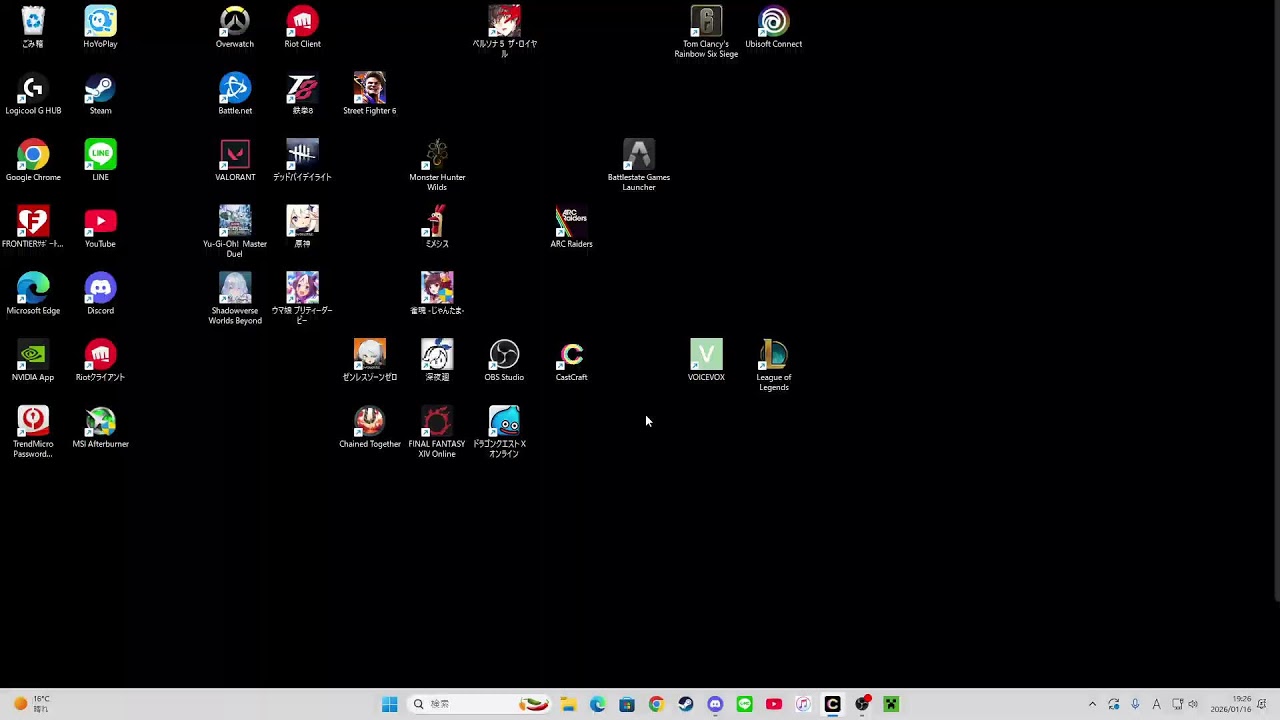Select the Riot Client icon in Japanese (Riotクライアント)
The height and width of the screenshot is (720, 1280).
(100, 361)
